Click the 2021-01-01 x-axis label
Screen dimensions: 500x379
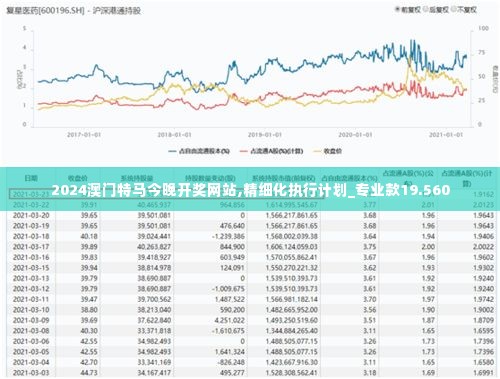coord(446,135)
